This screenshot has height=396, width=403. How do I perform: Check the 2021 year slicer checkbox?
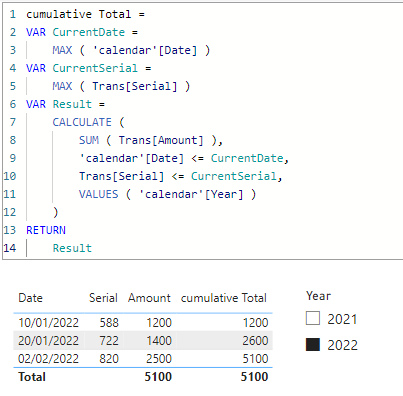[x=313, y=318]
